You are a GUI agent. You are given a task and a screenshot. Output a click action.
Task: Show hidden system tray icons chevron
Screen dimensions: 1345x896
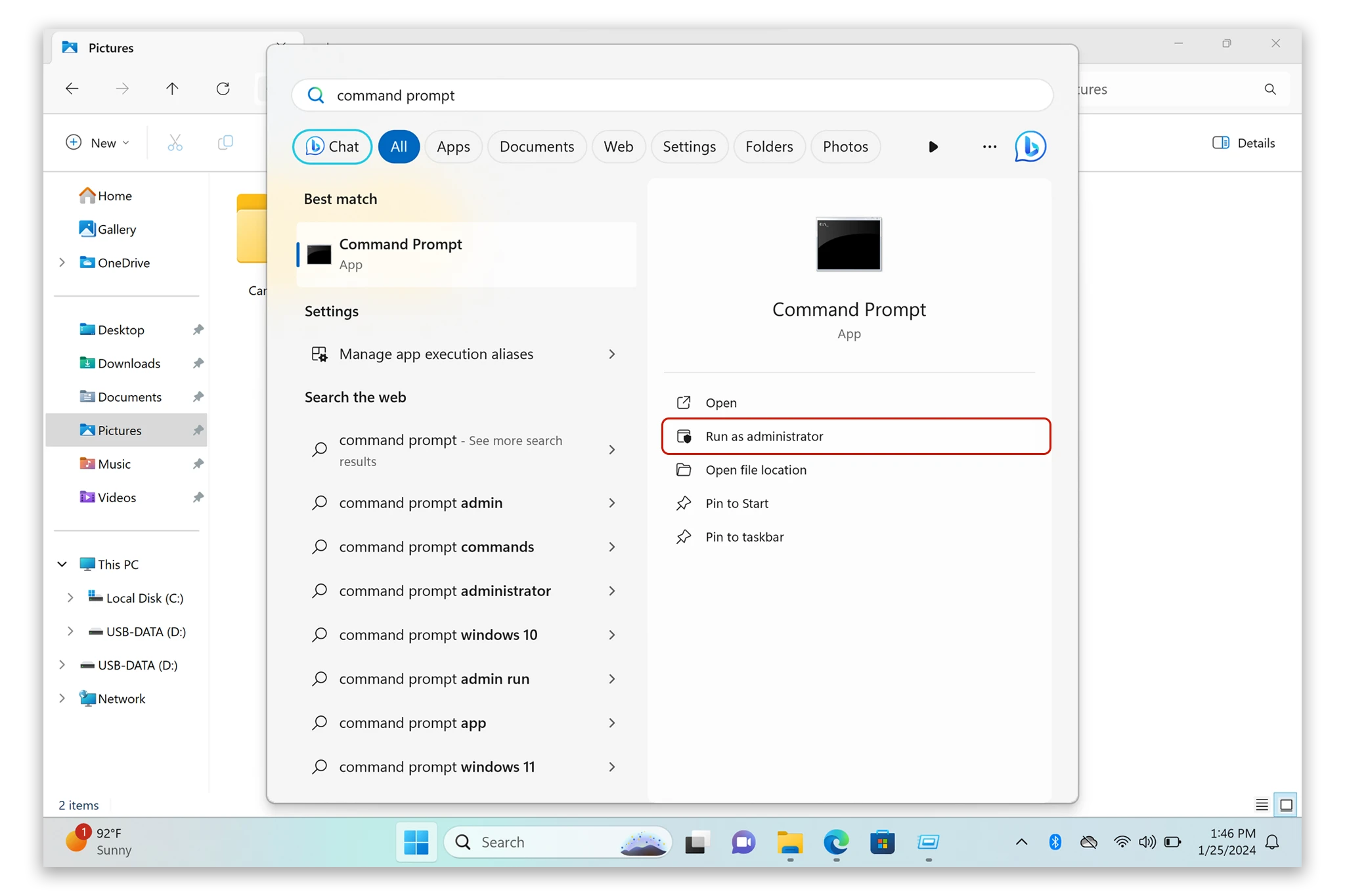[1021, 842]
